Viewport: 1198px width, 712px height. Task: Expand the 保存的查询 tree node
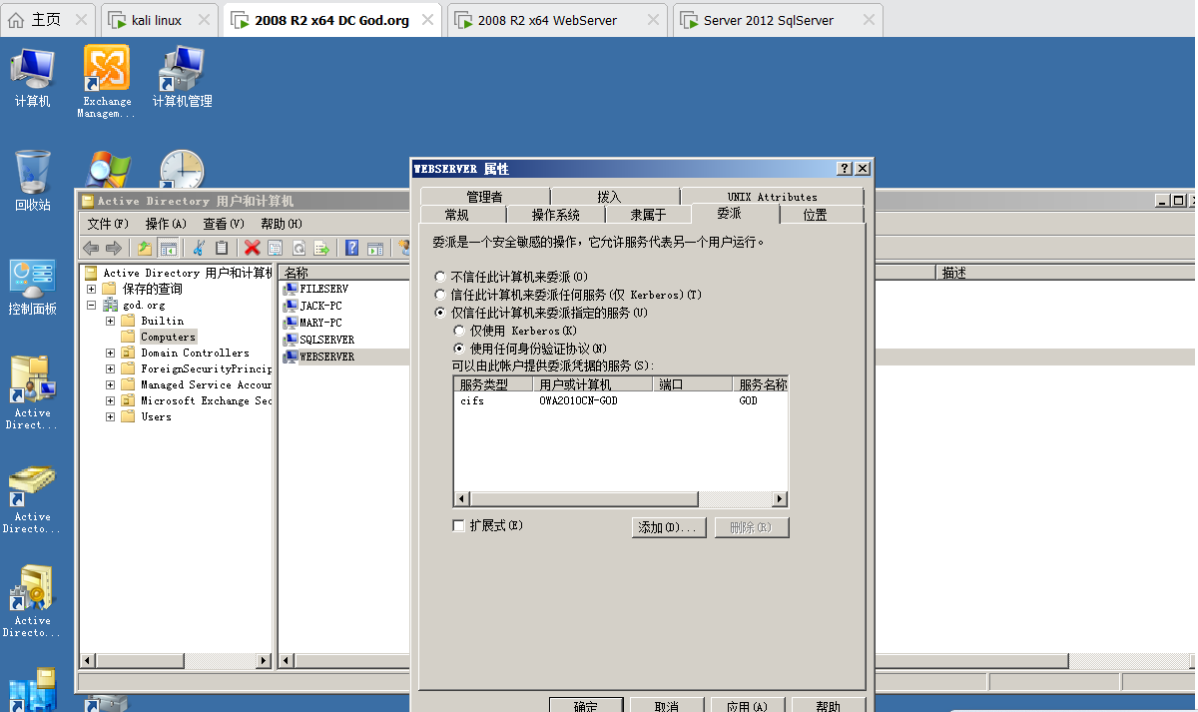click(92, 289)
